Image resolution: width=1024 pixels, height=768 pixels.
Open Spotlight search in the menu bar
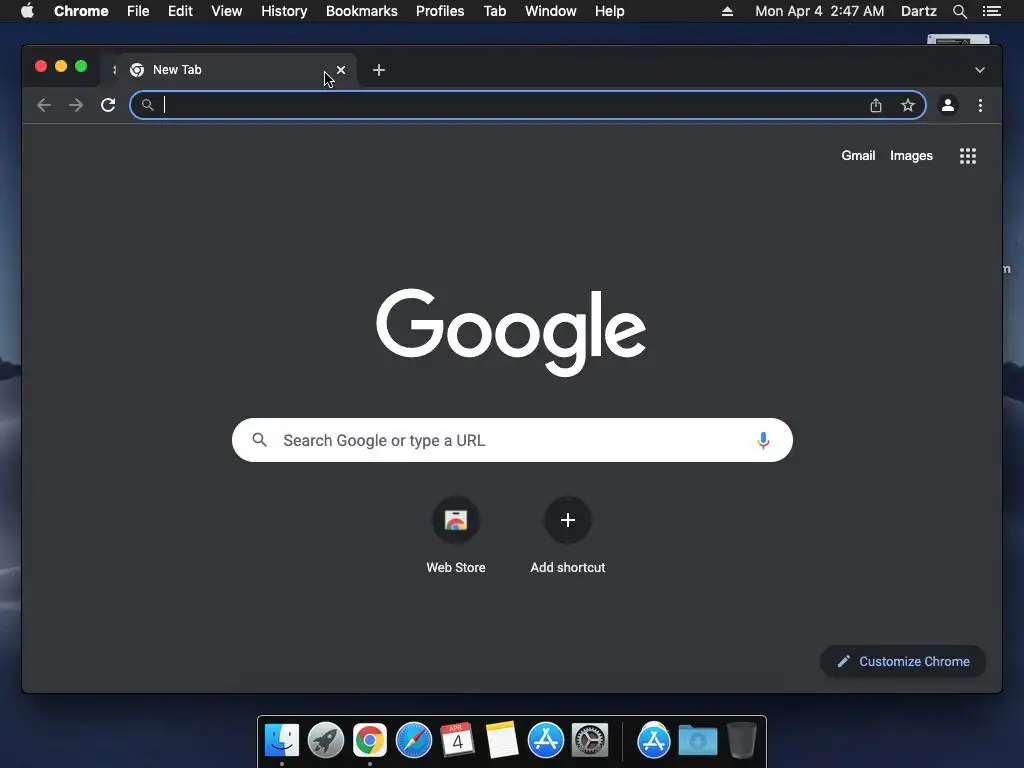(959, 11)
